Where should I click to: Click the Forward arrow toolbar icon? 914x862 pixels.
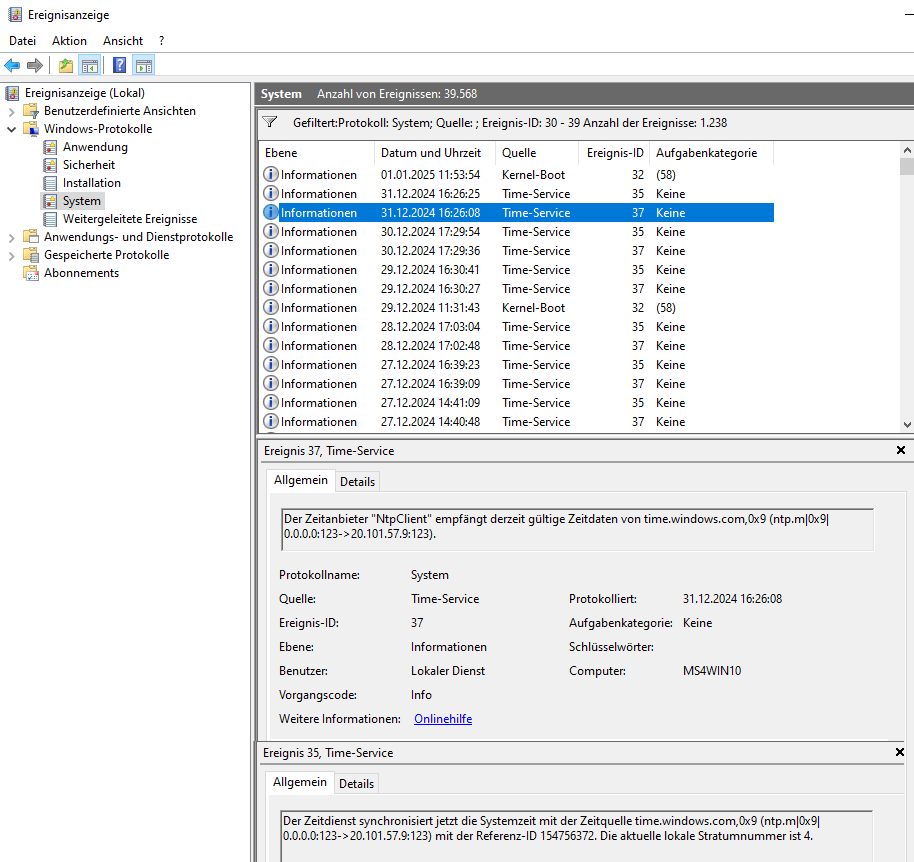coord(35,65)
